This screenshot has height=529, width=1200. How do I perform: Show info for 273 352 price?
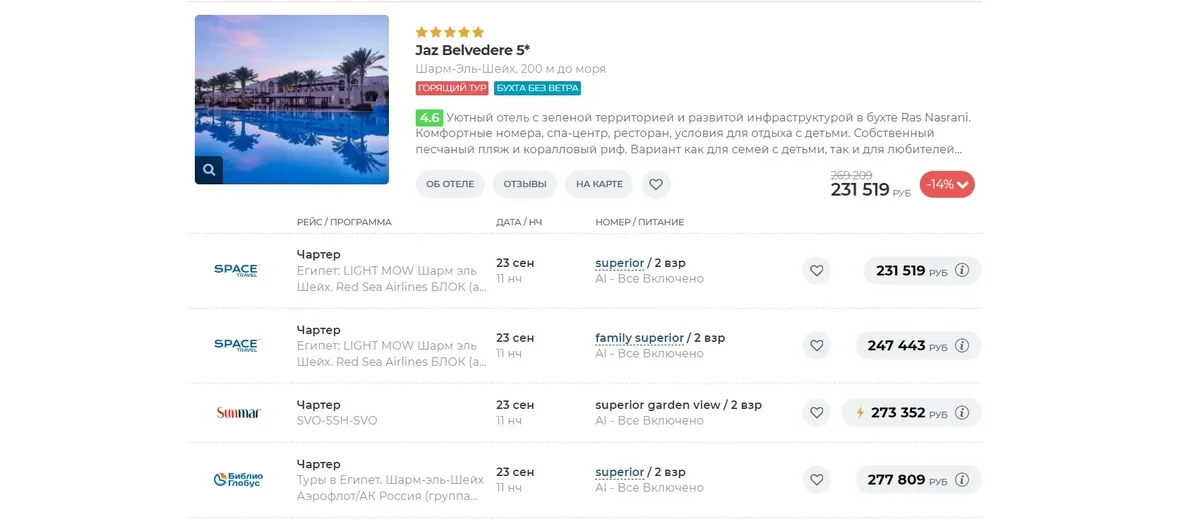962,412
